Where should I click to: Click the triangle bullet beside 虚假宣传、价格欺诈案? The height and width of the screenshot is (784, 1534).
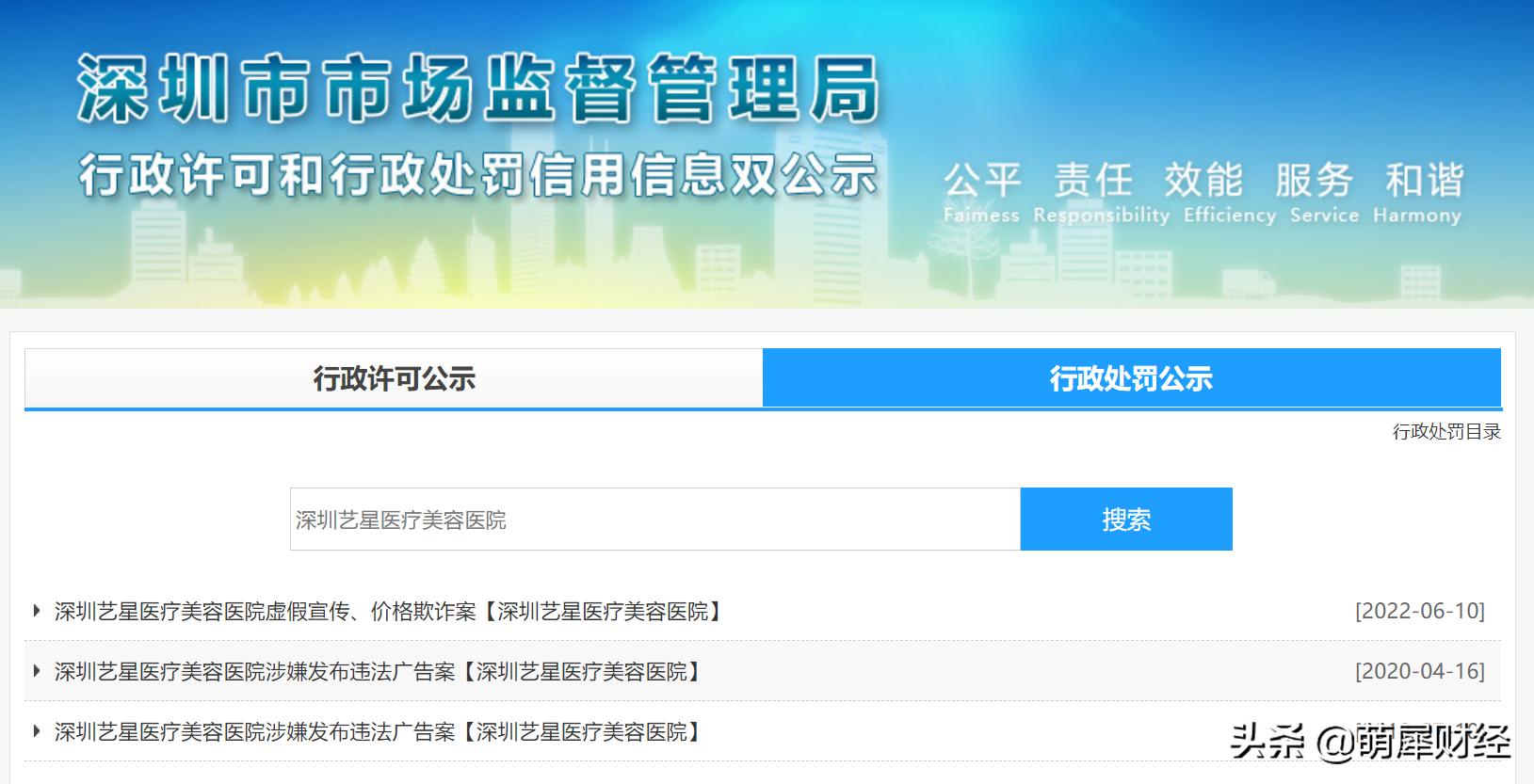coord(37,611)
